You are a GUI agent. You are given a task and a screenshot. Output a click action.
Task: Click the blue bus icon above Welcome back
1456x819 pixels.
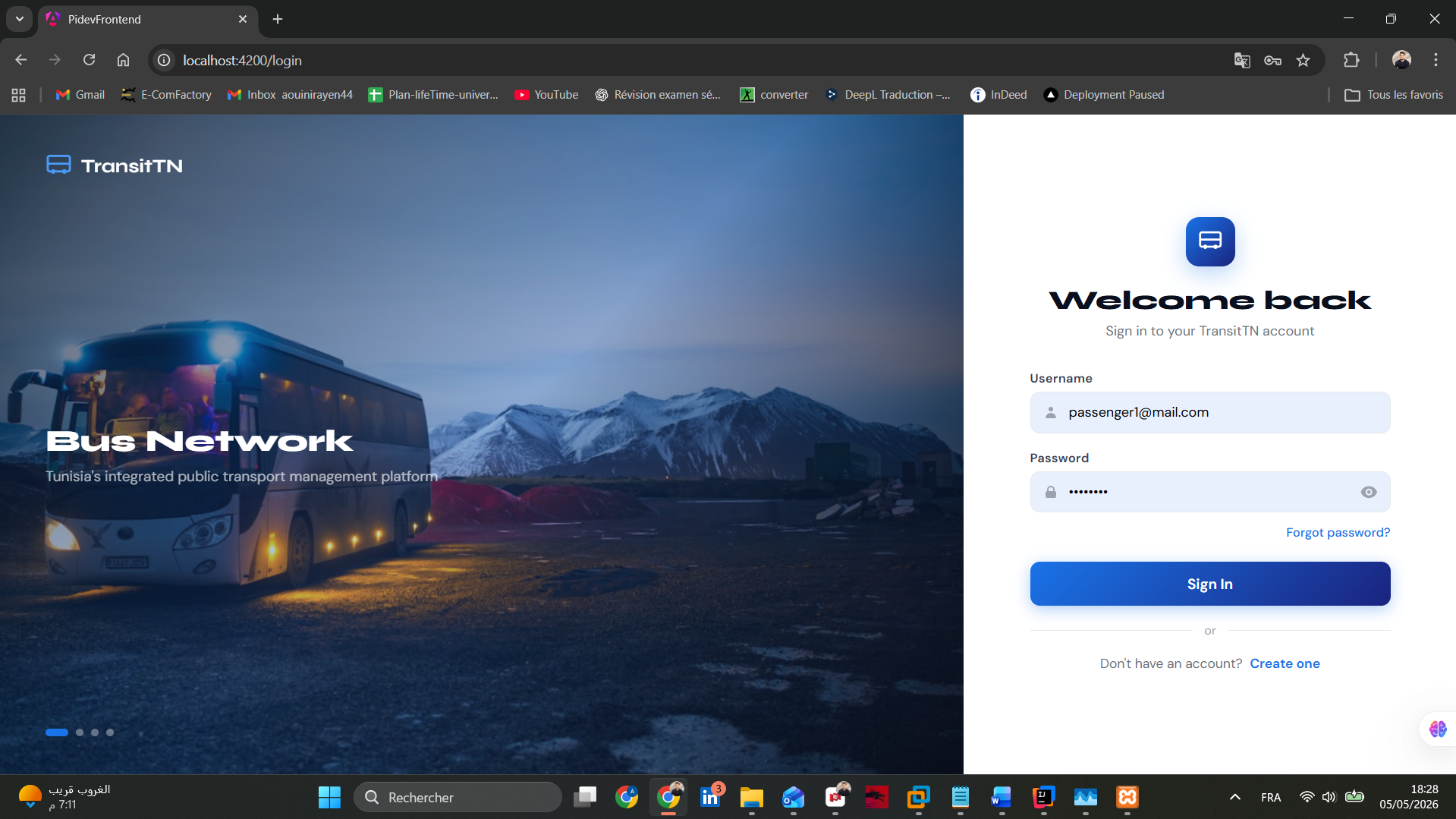click(x=1210, y=241)
